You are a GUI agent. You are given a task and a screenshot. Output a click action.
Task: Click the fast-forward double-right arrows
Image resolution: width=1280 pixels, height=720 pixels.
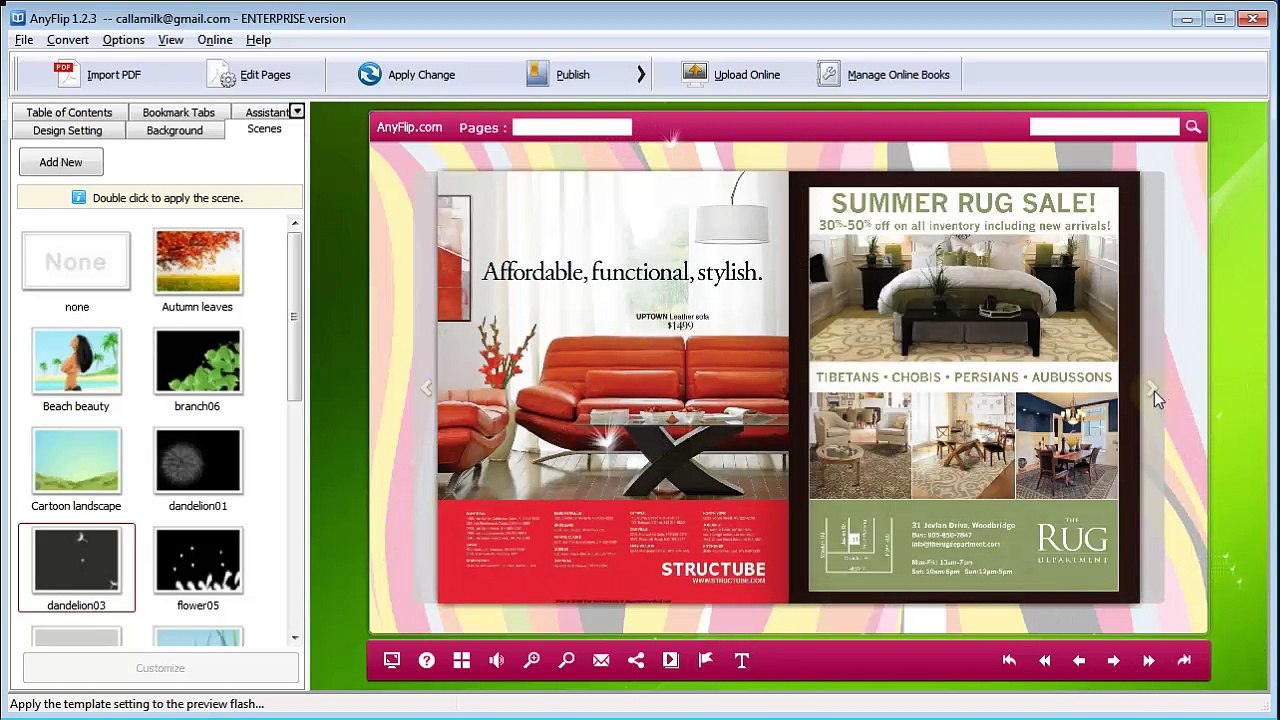coord(1148,660)
